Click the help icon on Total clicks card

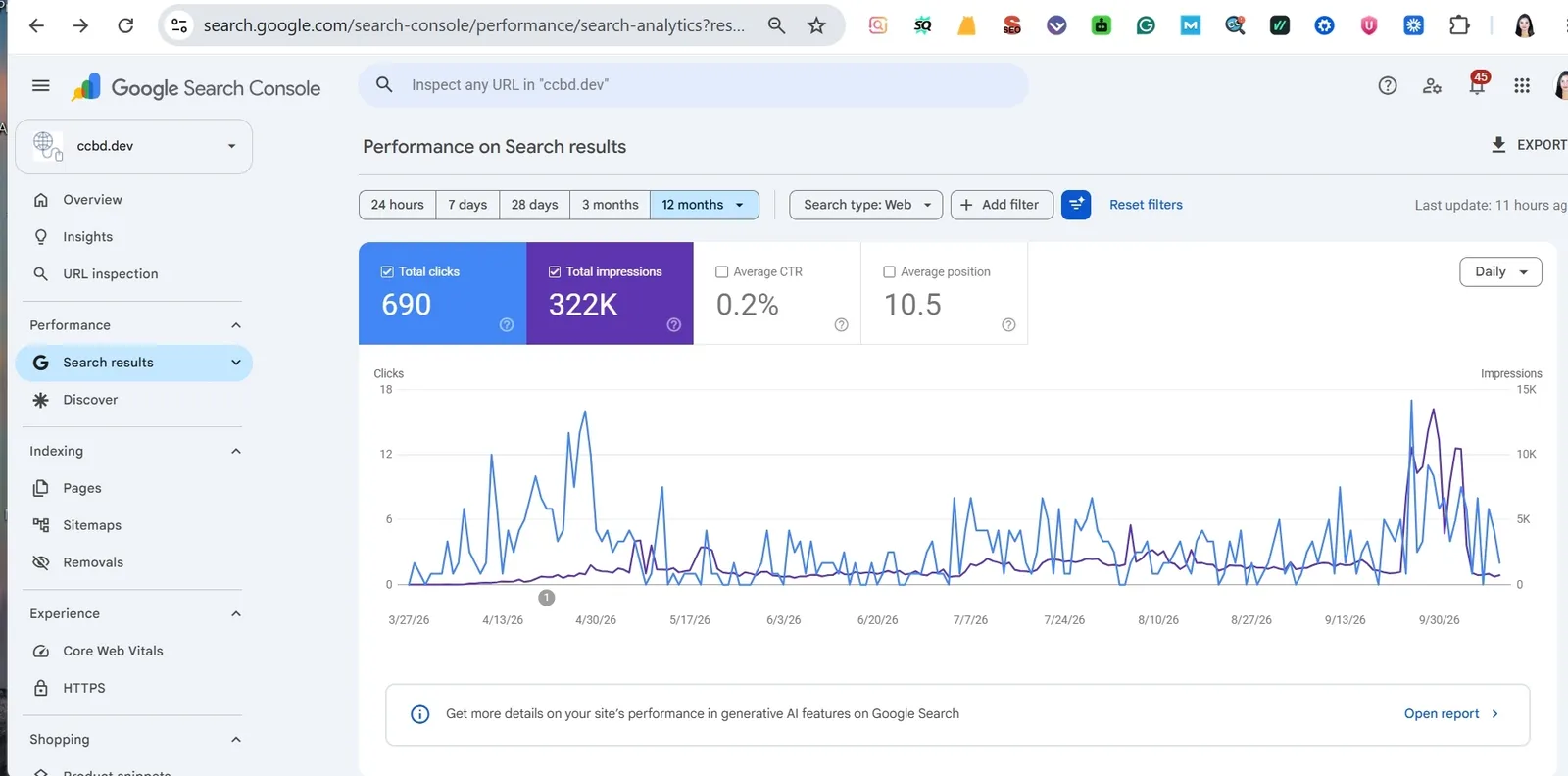click(x=507, y=325)
